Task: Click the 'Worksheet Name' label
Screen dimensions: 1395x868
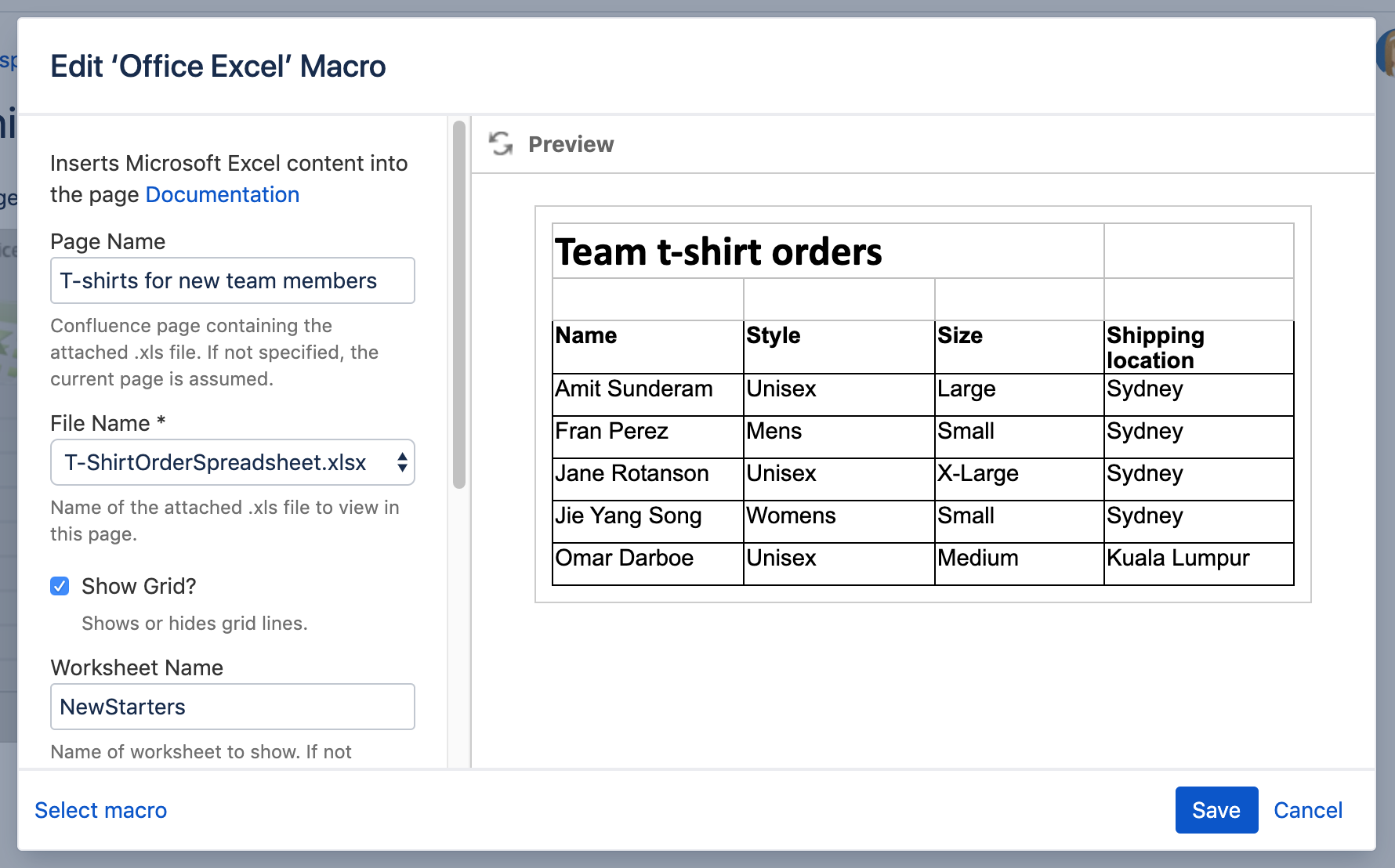Action: [137, 667]
